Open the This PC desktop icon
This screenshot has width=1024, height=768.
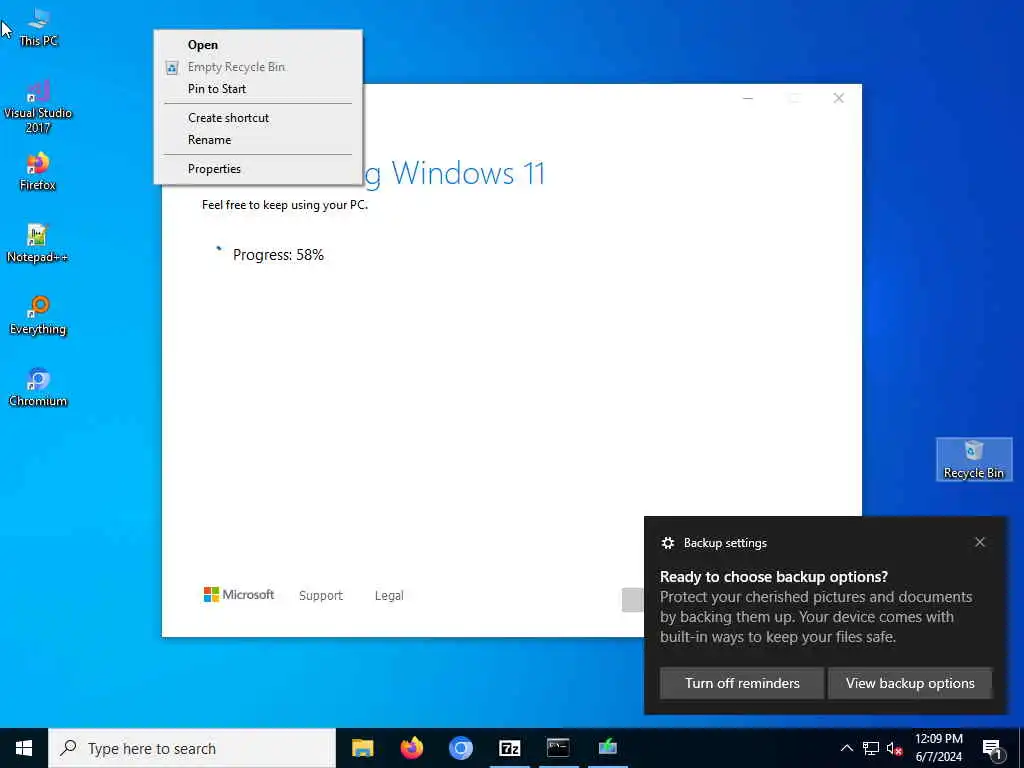(x=39, y=29)
